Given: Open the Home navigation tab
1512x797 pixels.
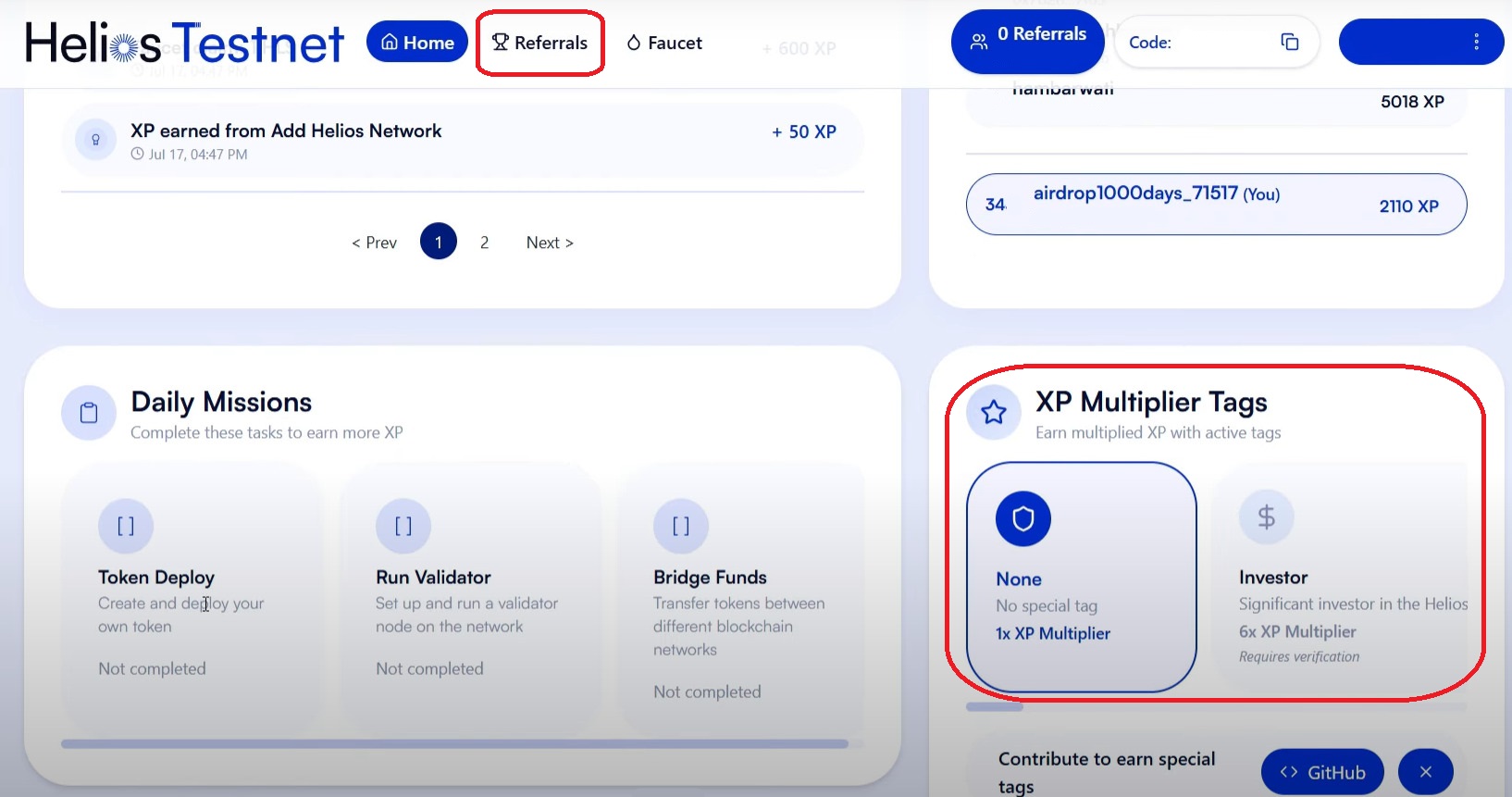Looking at the screenshot, I should tap(417, 43).
